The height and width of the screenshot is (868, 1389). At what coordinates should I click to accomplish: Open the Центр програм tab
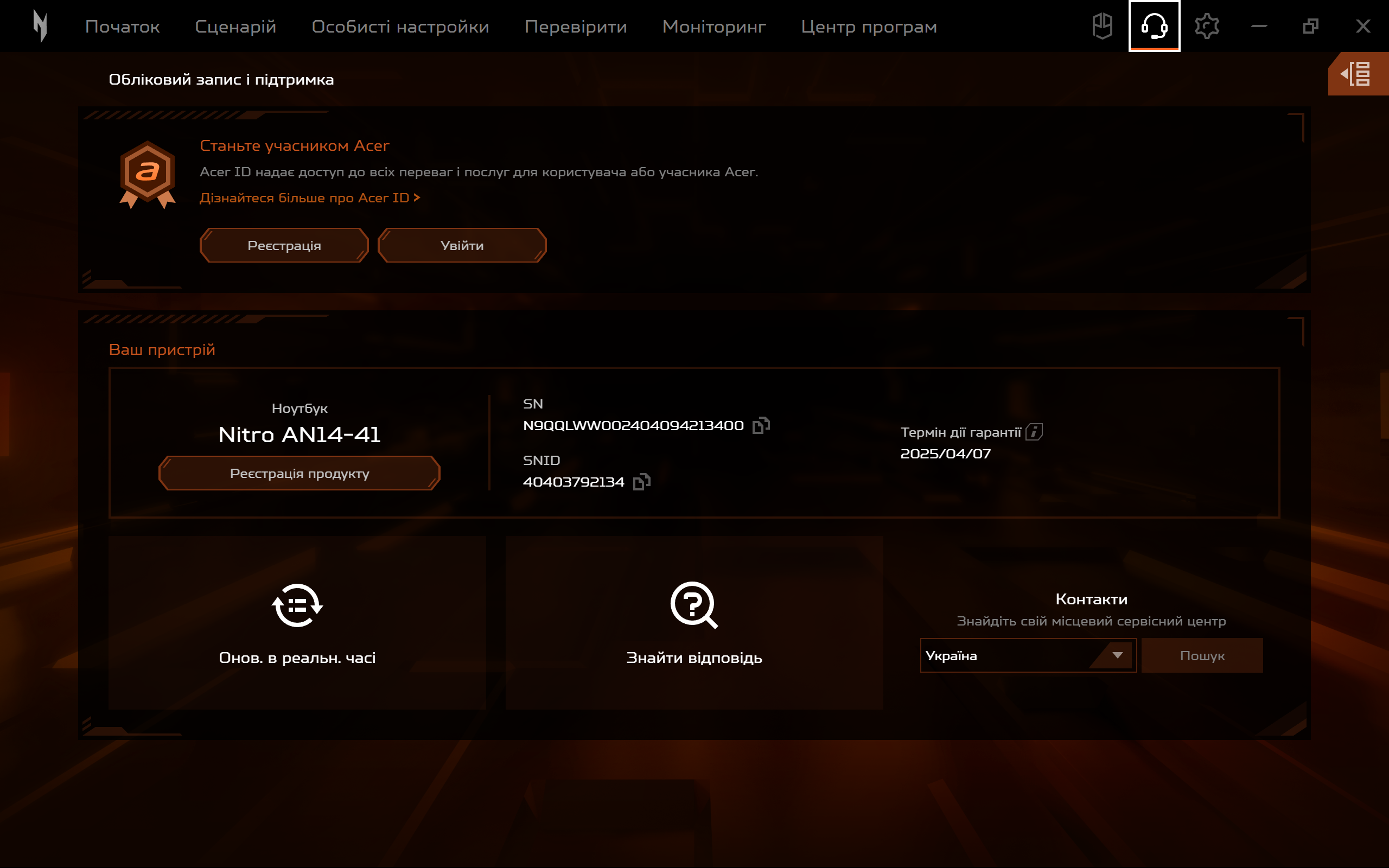click(x=869, y=27)
